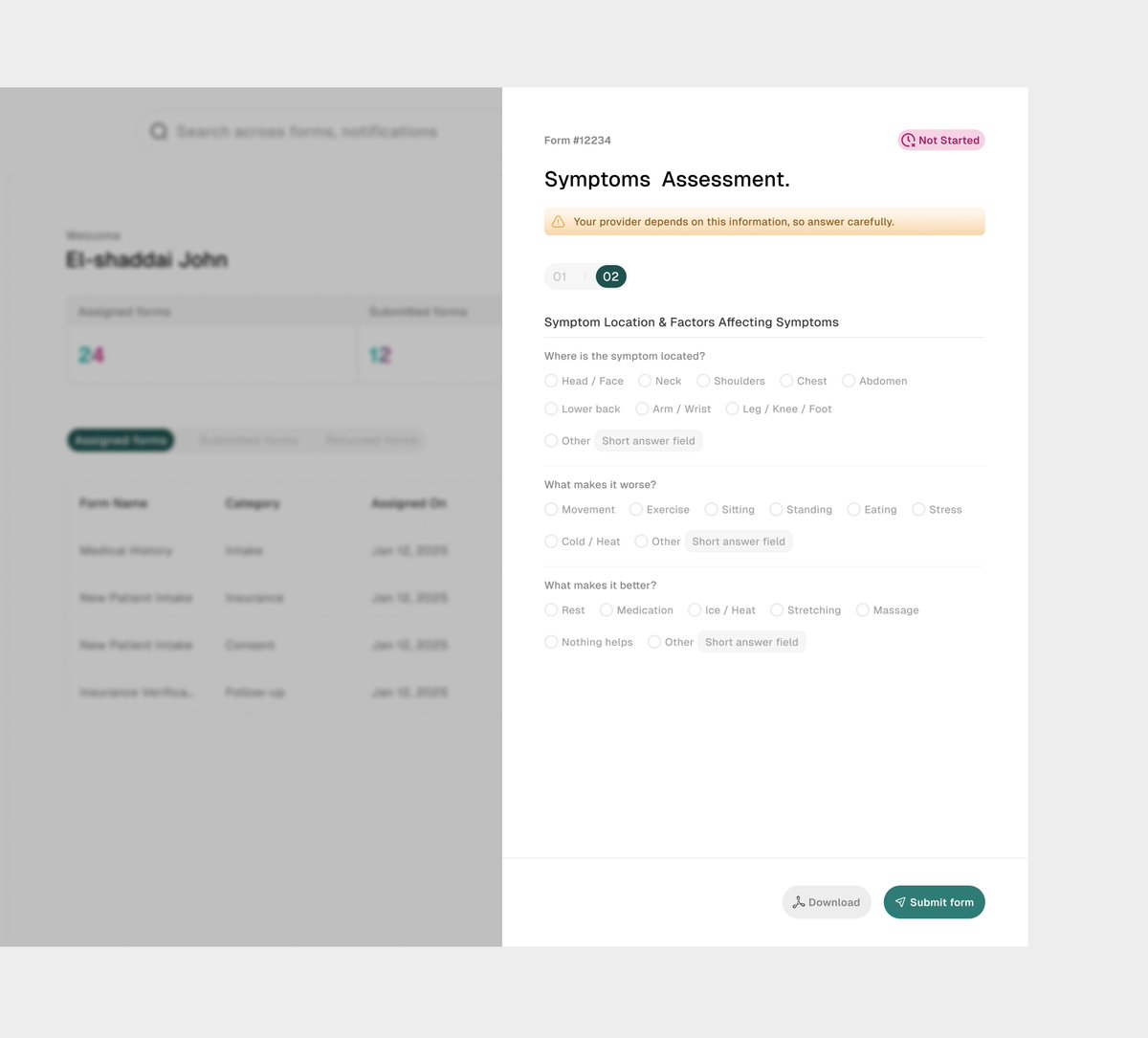Pick the Stretching option
The height and width of the screenshot is (1038, 1148).
(777, 610)
